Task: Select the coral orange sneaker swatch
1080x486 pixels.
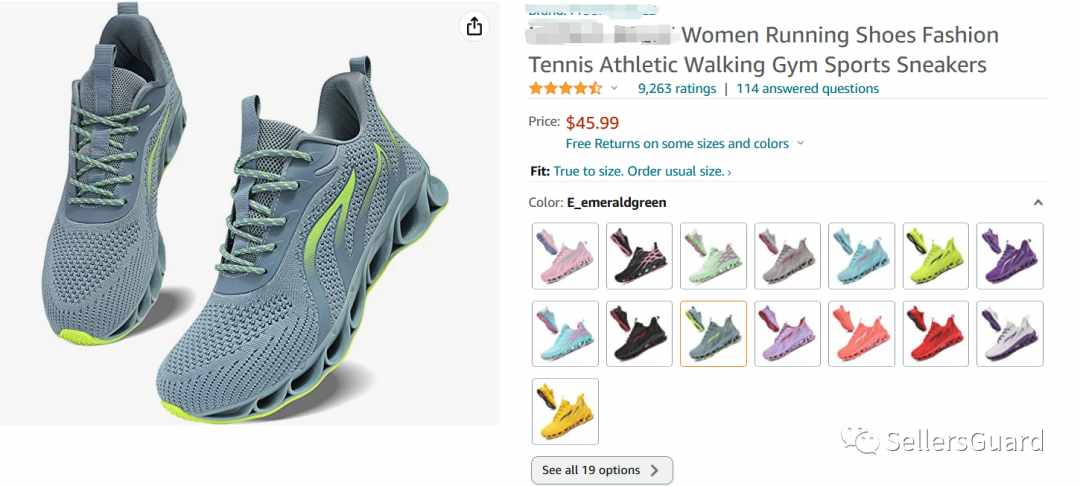Action: (862, 334)
